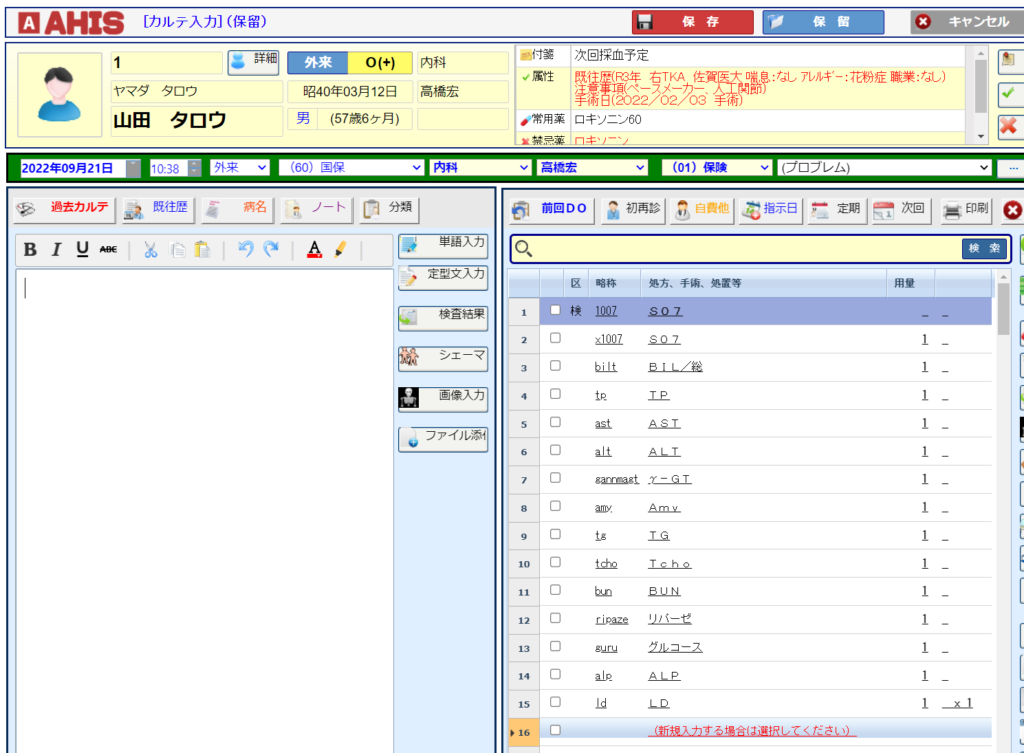
Task: Check the box for amy row
Action: click(x=555, y=506)
